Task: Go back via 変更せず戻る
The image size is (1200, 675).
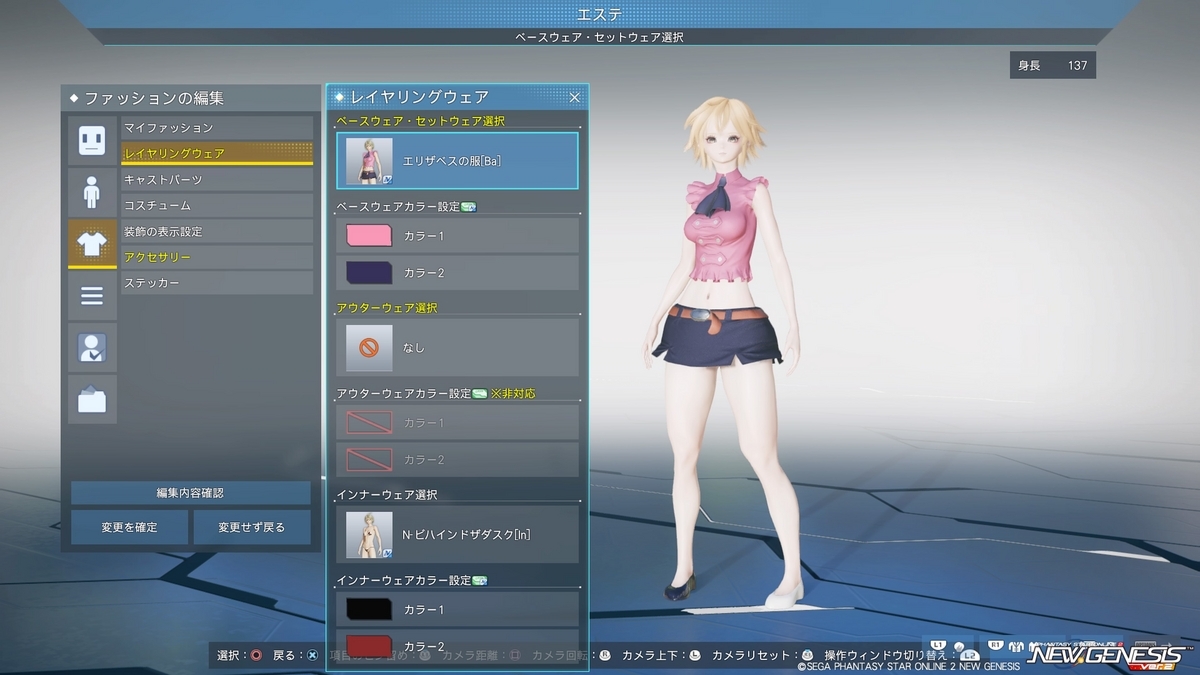Action: (252, 527)
